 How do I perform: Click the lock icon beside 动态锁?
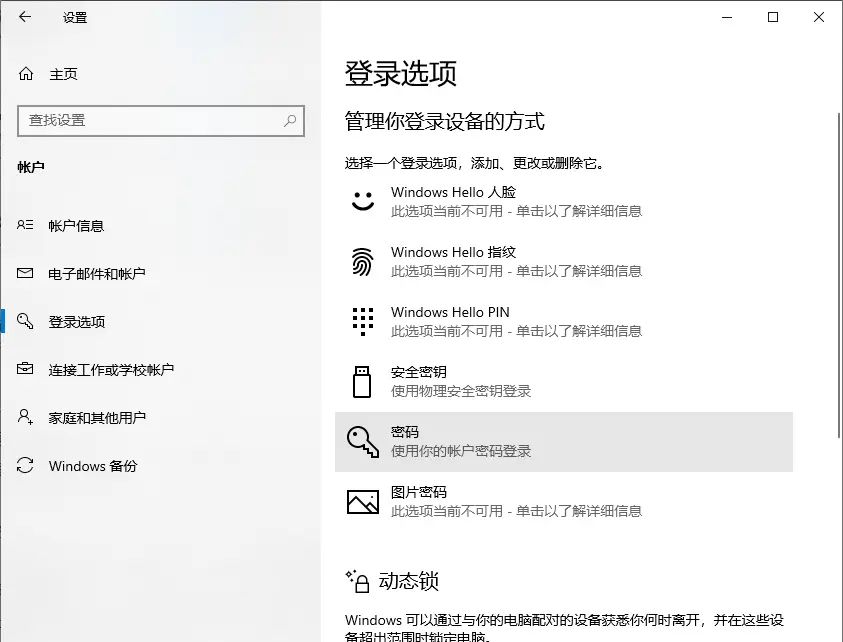tap(358, 581)
